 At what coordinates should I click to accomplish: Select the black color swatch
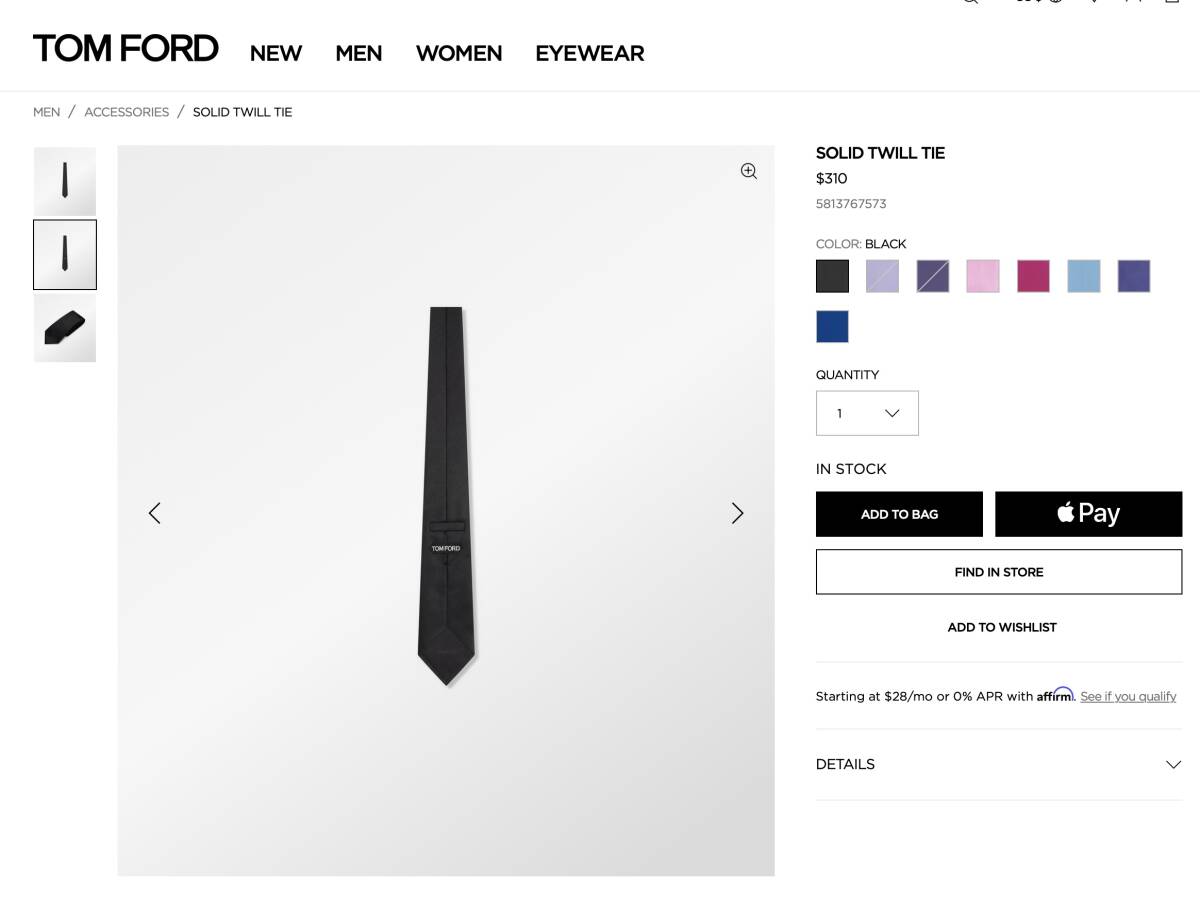(832, 276)
